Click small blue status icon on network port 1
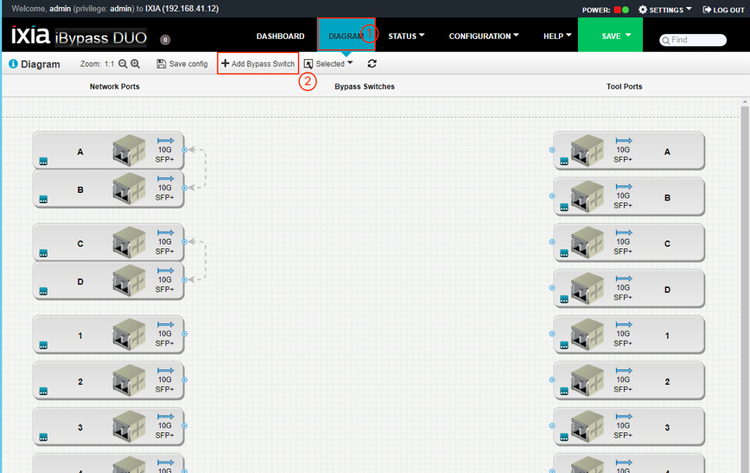The width and height of the screenshot is (750, 473). click(x=44, y=345)
